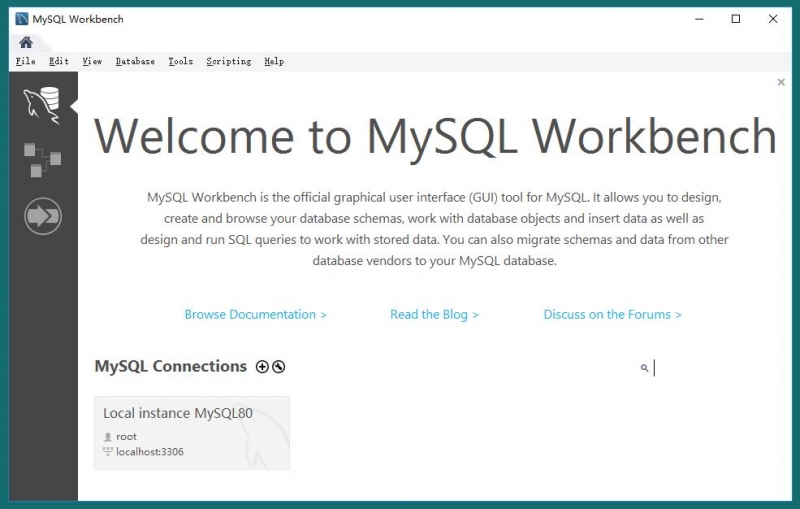
Task: Click MySQL Workbench title bar app icon
Action: tap(21, 19)
